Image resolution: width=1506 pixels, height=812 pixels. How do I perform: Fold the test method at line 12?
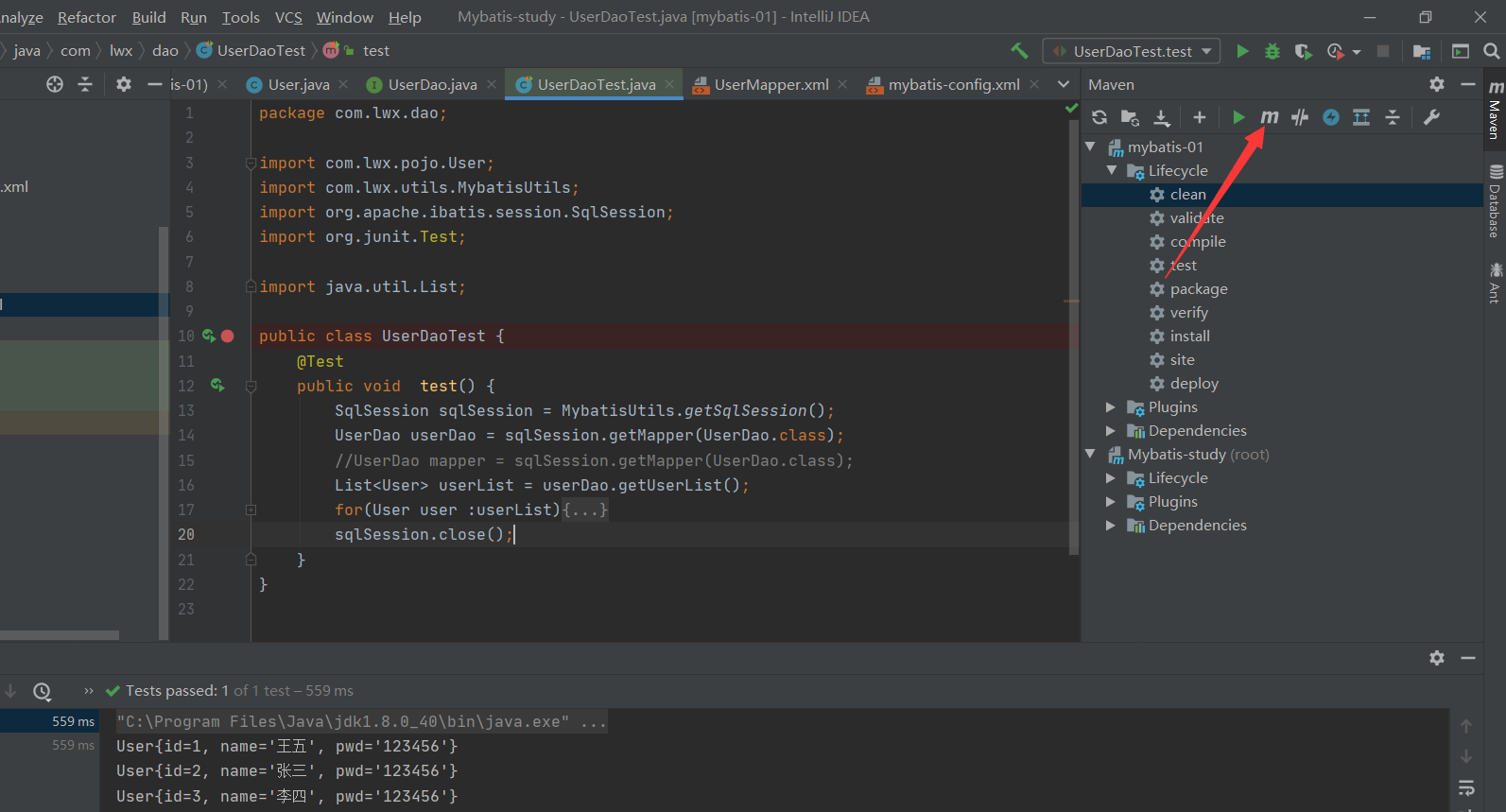tap(251, 386)
